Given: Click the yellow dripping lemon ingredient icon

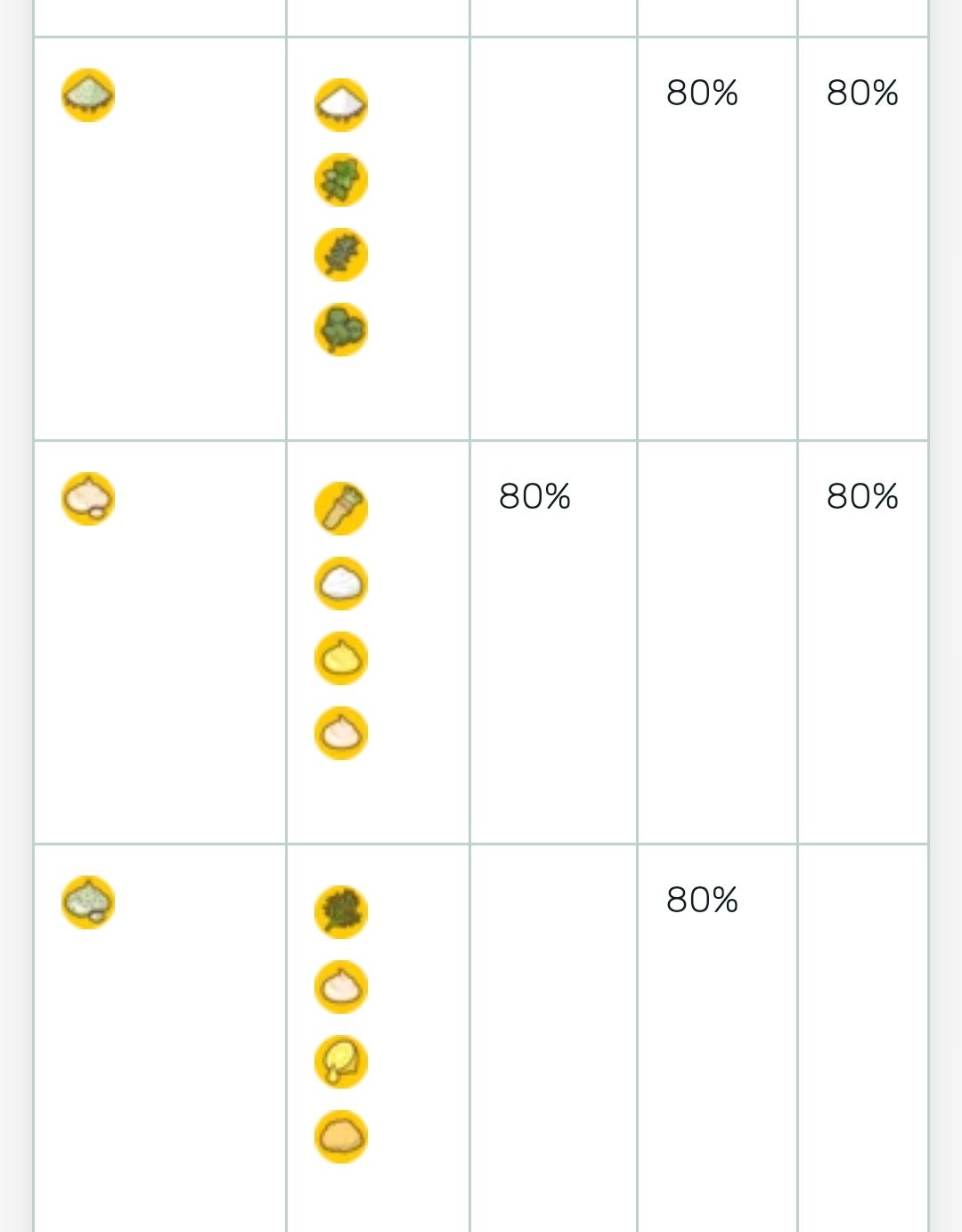Looking at the screenshot, I should (341, 1062).
